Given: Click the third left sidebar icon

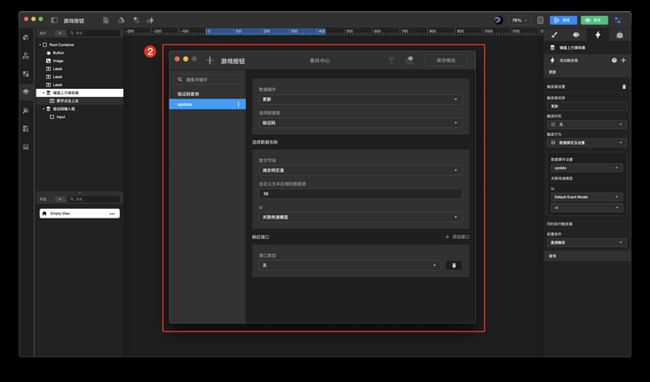Looking at the screenshot, I should pyautogui.click(x=26, y=74).
